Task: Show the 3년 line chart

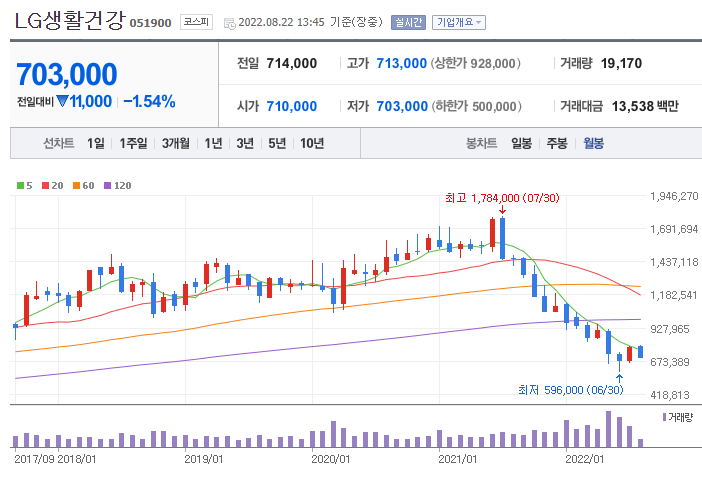Action: (245, 143)
